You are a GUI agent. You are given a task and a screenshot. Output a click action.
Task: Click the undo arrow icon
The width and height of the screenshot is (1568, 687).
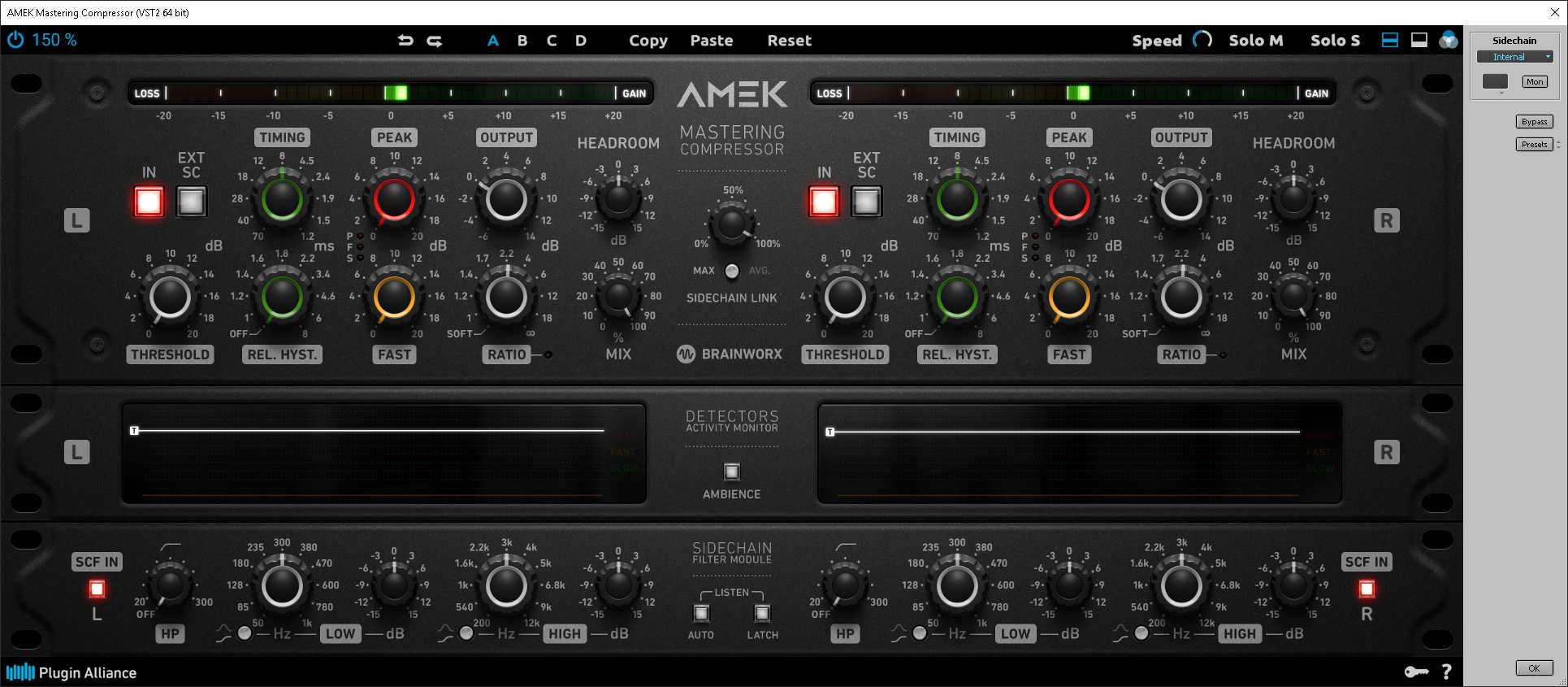[x=405, y=41]
